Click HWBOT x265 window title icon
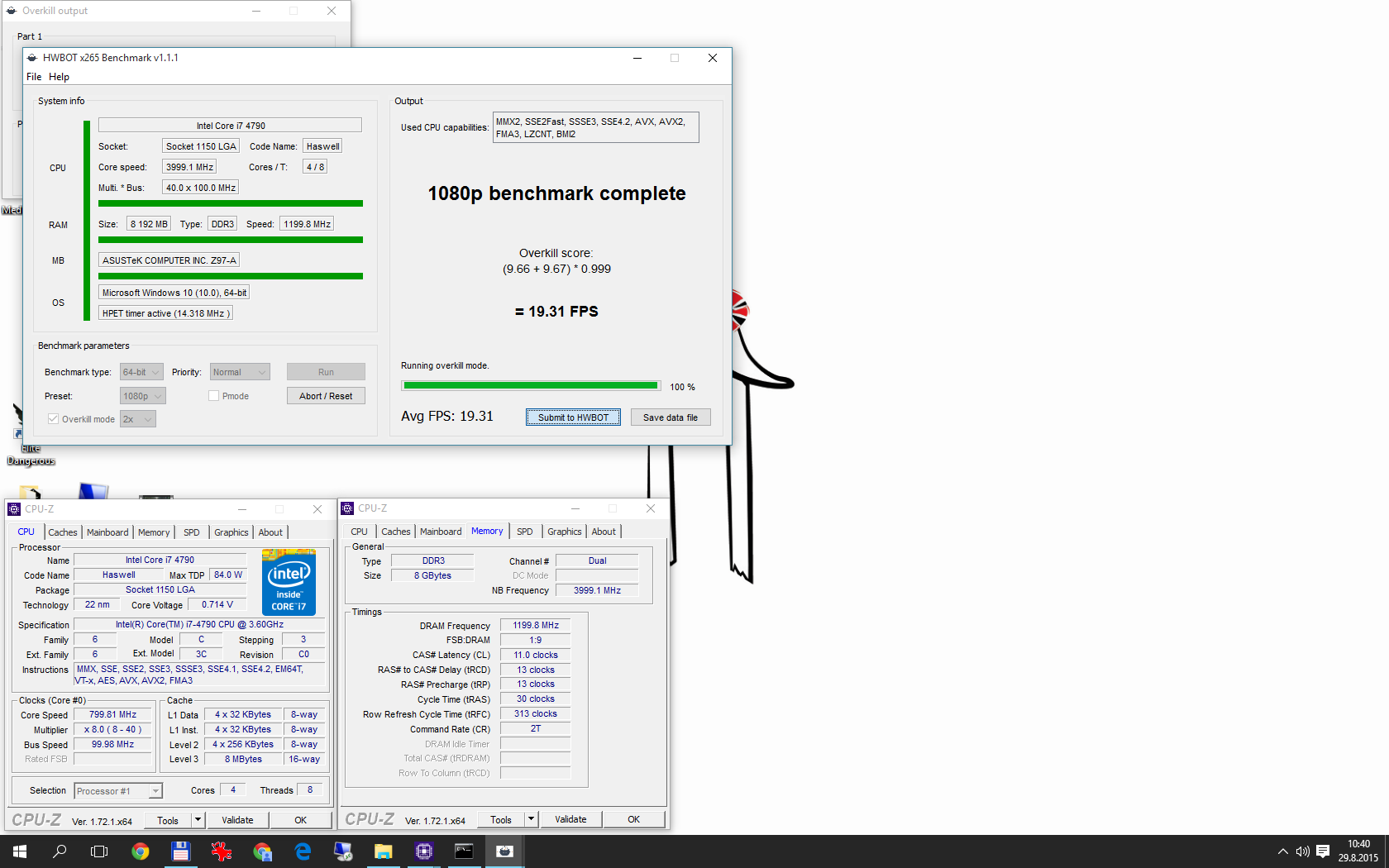Viewport: 1389px width, 868px height. click(x=32, y=58)
